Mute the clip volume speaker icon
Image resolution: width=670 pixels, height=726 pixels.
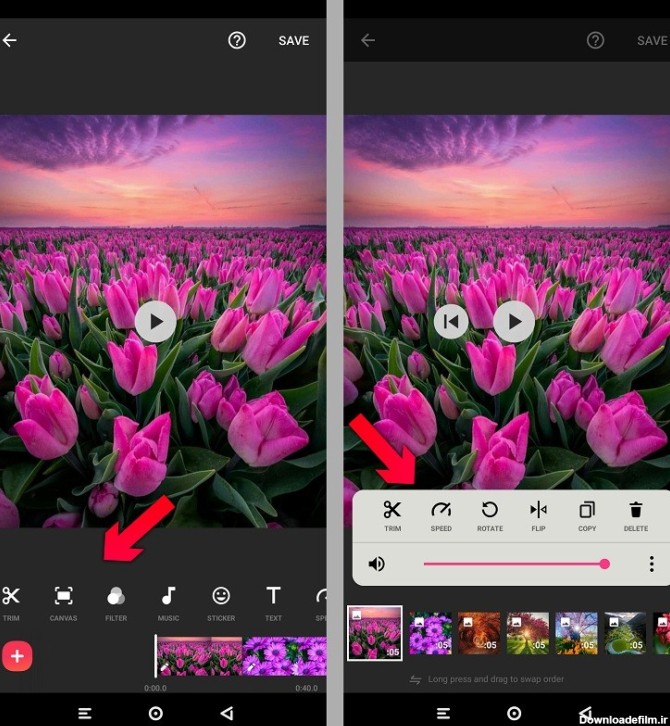click(376, 564)
